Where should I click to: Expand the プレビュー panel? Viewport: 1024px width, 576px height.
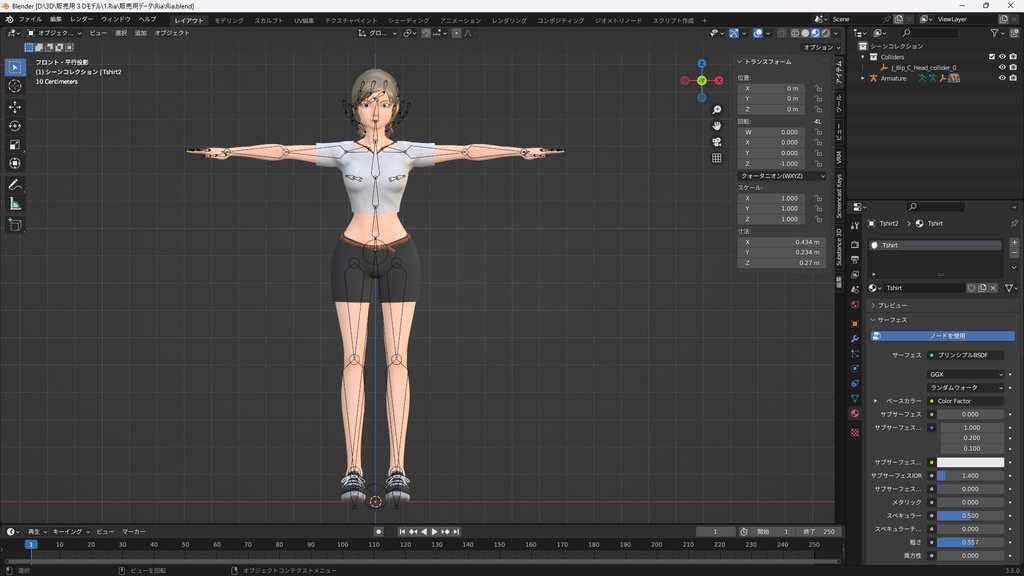(892, 305)
